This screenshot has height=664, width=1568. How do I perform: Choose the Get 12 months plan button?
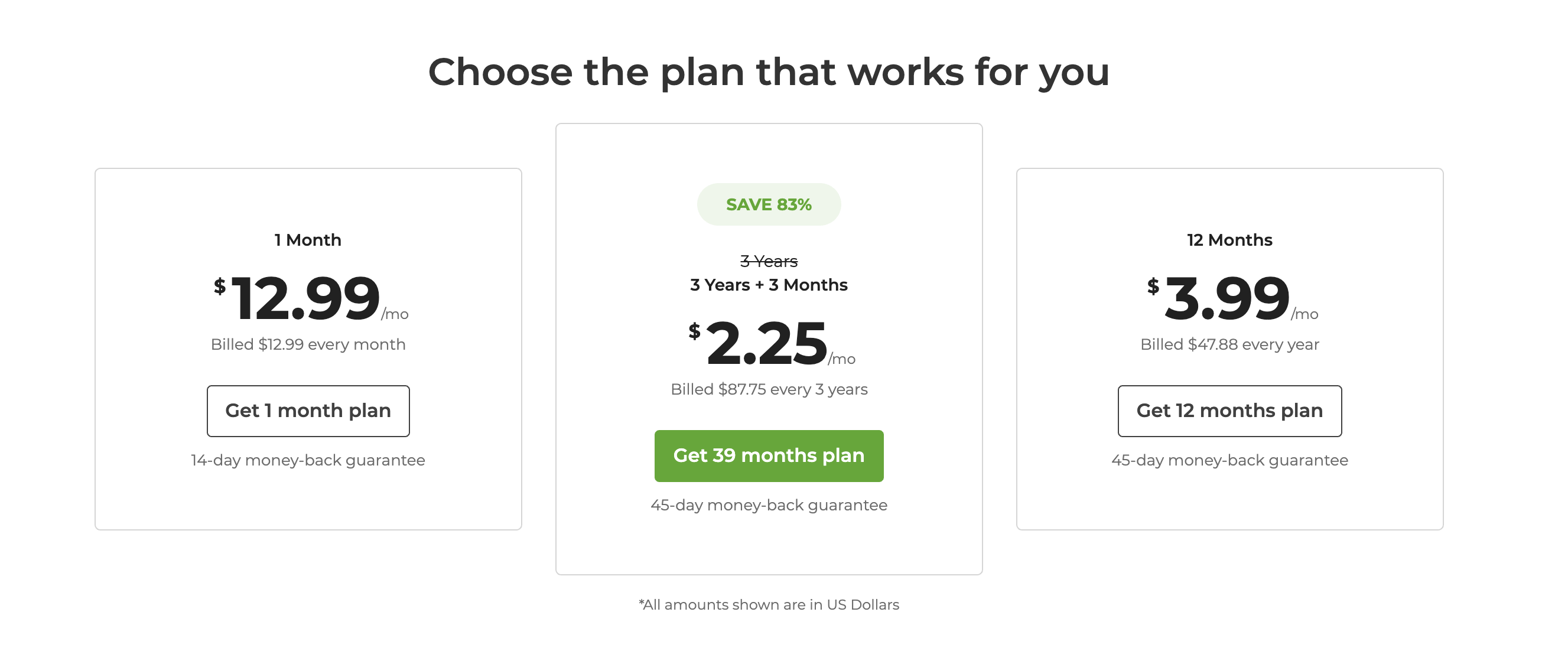pyautogui.click(x=1229, y=411)
